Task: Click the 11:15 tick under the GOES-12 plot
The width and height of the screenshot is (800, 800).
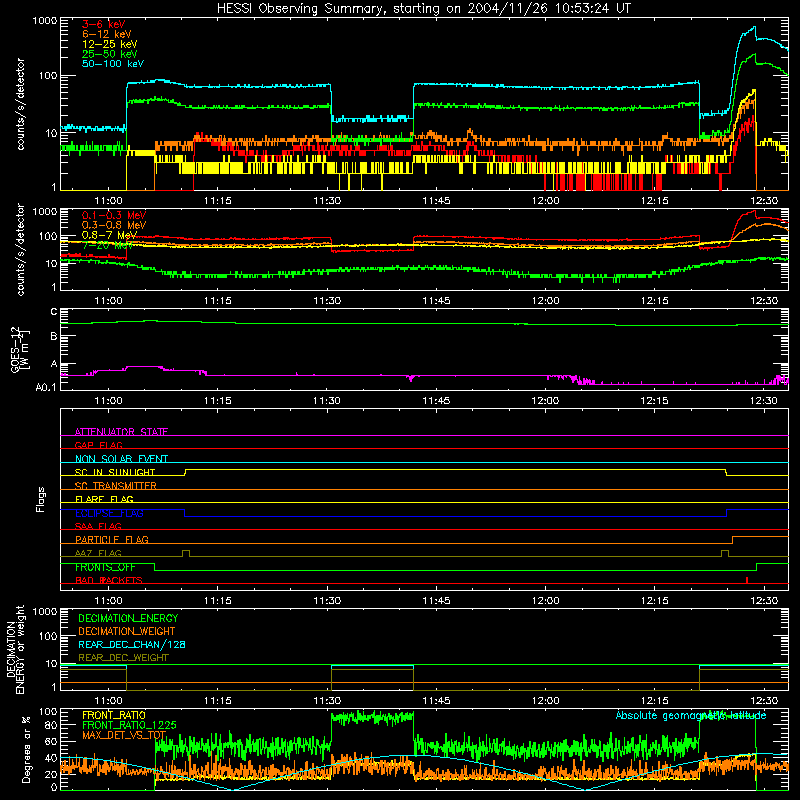Action: [217, 400]
